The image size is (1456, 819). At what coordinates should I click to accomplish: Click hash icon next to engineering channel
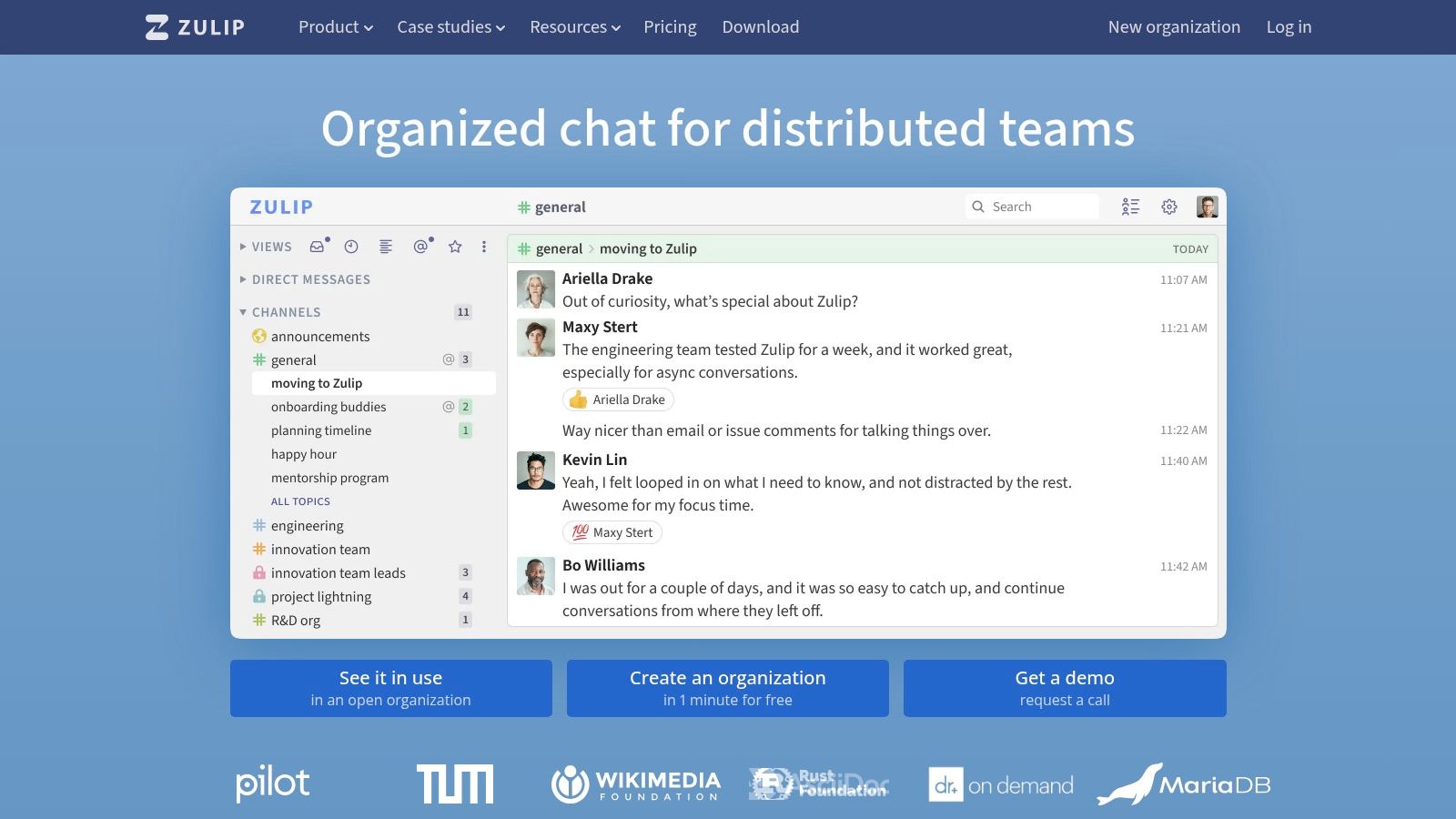[259, 525]
